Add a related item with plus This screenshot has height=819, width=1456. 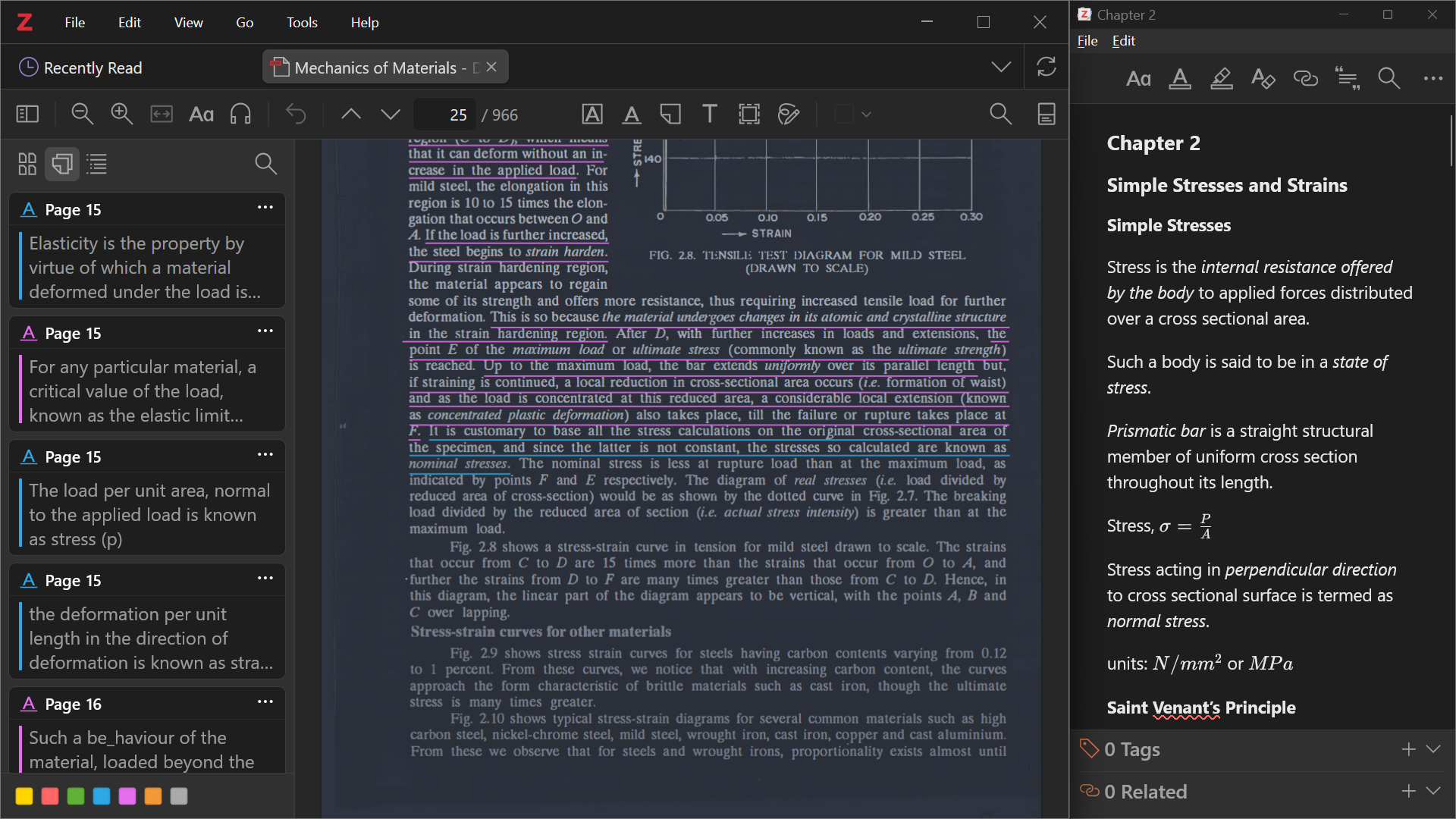click(x=1408, y=792)
